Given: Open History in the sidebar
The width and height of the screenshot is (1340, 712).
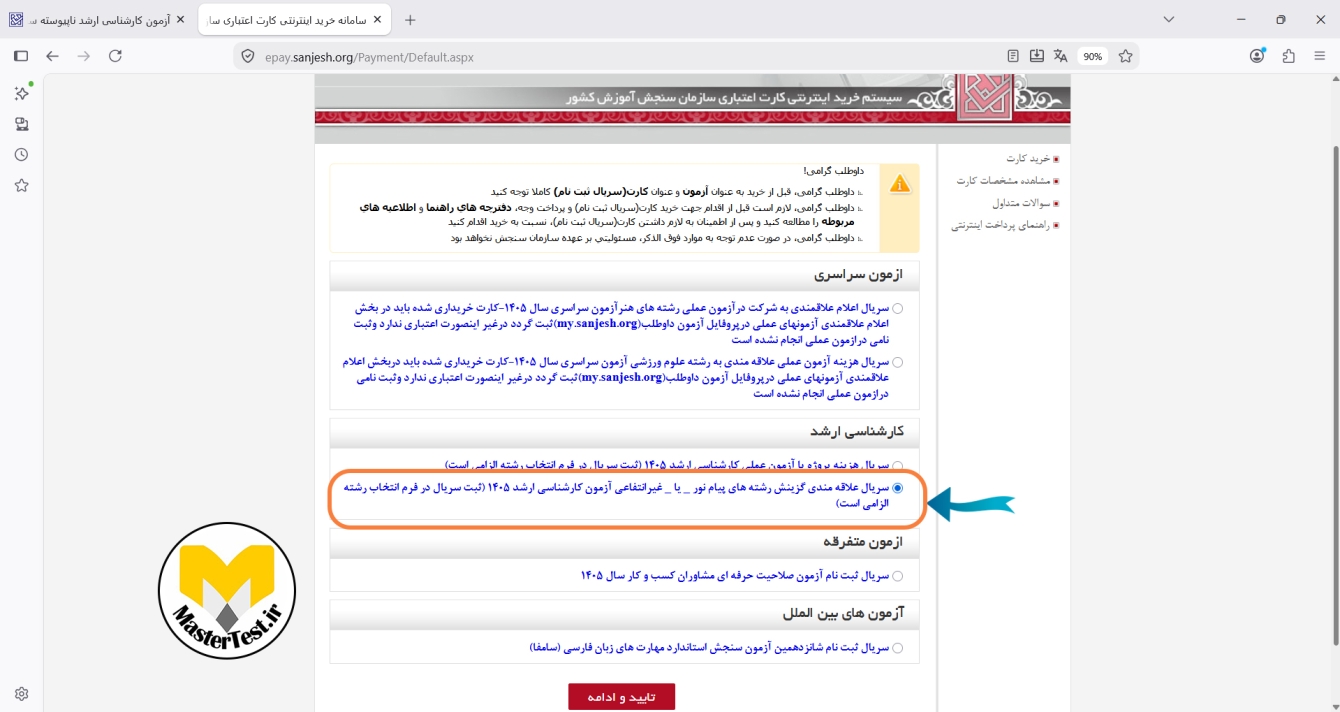Looking at the screenshot, I should 21,155.
